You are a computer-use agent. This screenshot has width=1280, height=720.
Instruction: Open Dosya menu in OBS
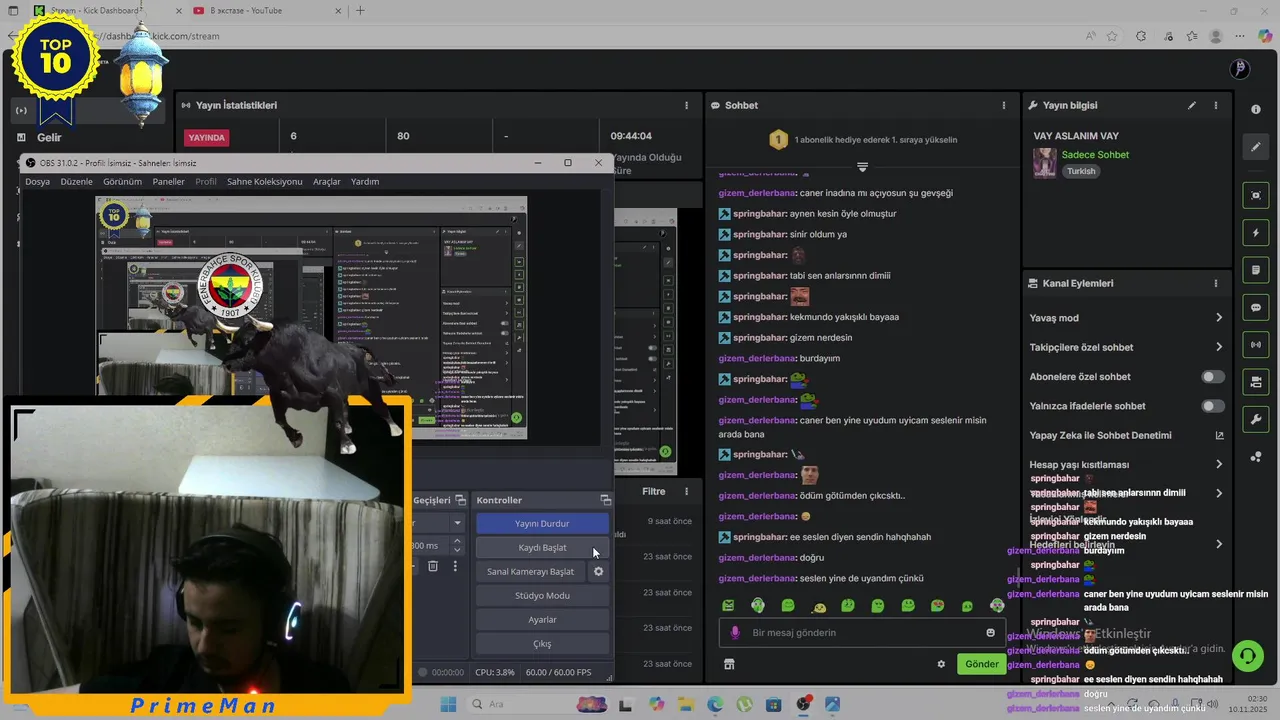(x=37, y=181)
